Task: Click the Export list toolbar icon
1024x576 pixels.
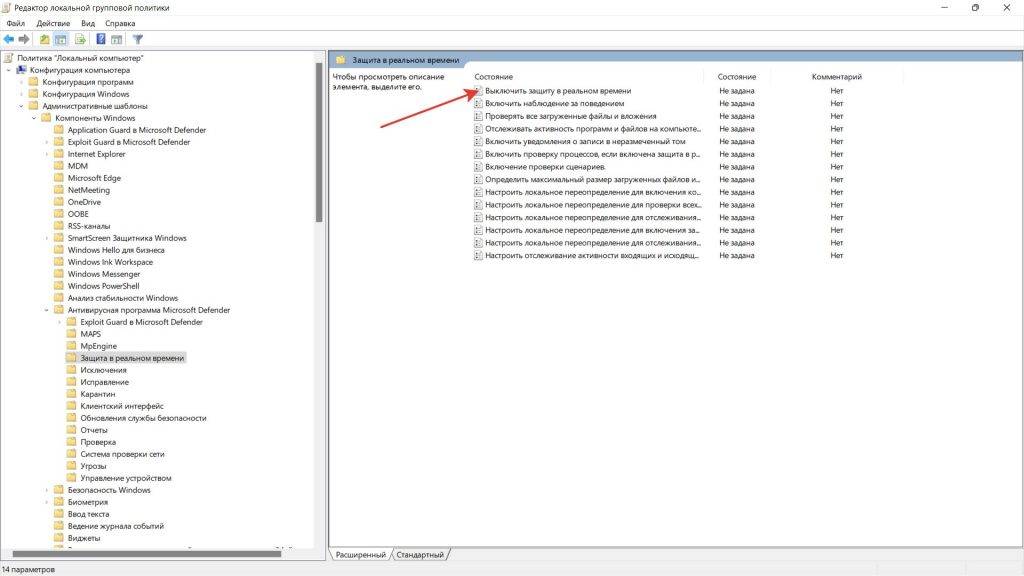Action: coord(78,39)
